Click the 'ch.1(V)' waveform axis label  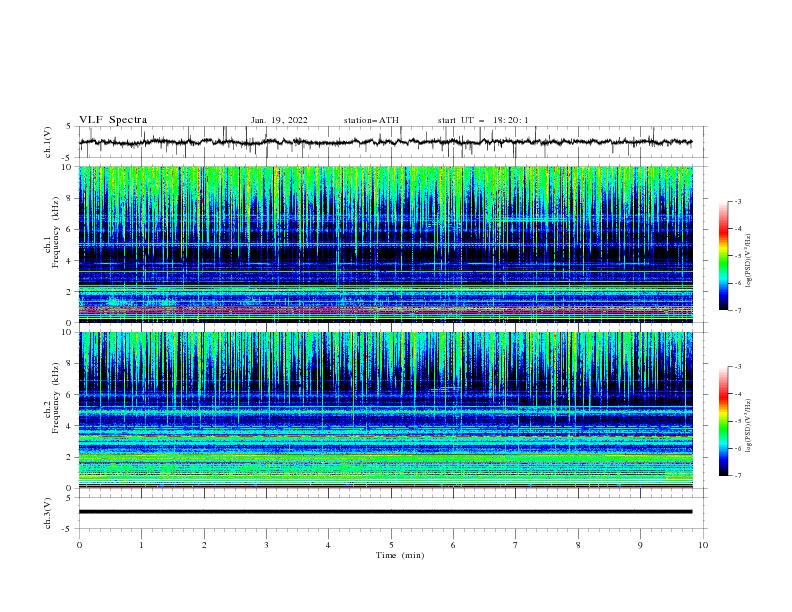pos(48,142)
